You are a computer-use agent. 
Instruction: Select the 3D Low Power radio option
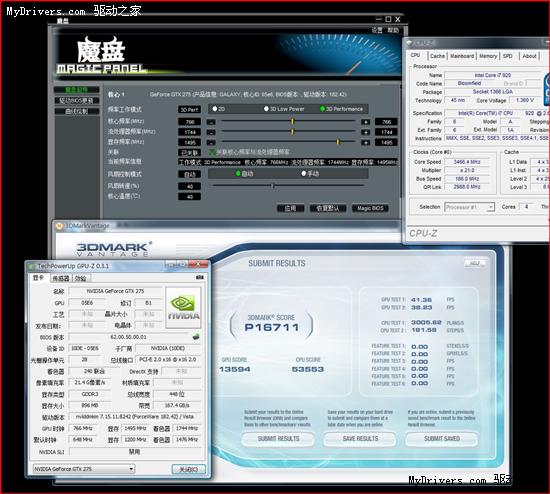[266, 109]
